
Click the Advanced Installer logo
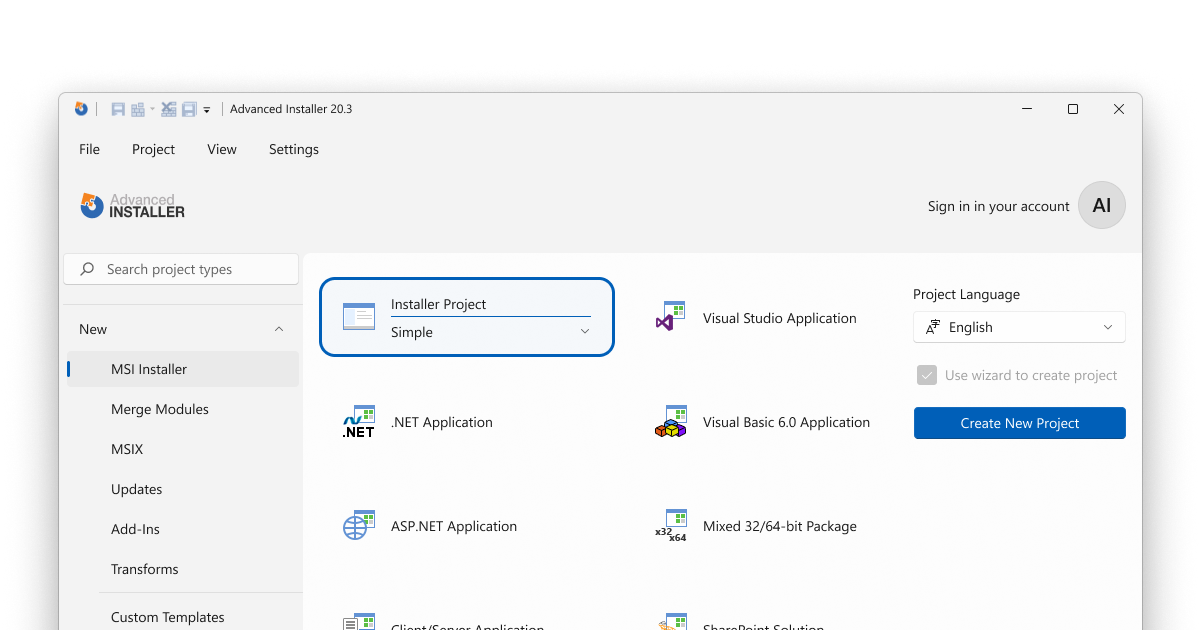(133, 205)
